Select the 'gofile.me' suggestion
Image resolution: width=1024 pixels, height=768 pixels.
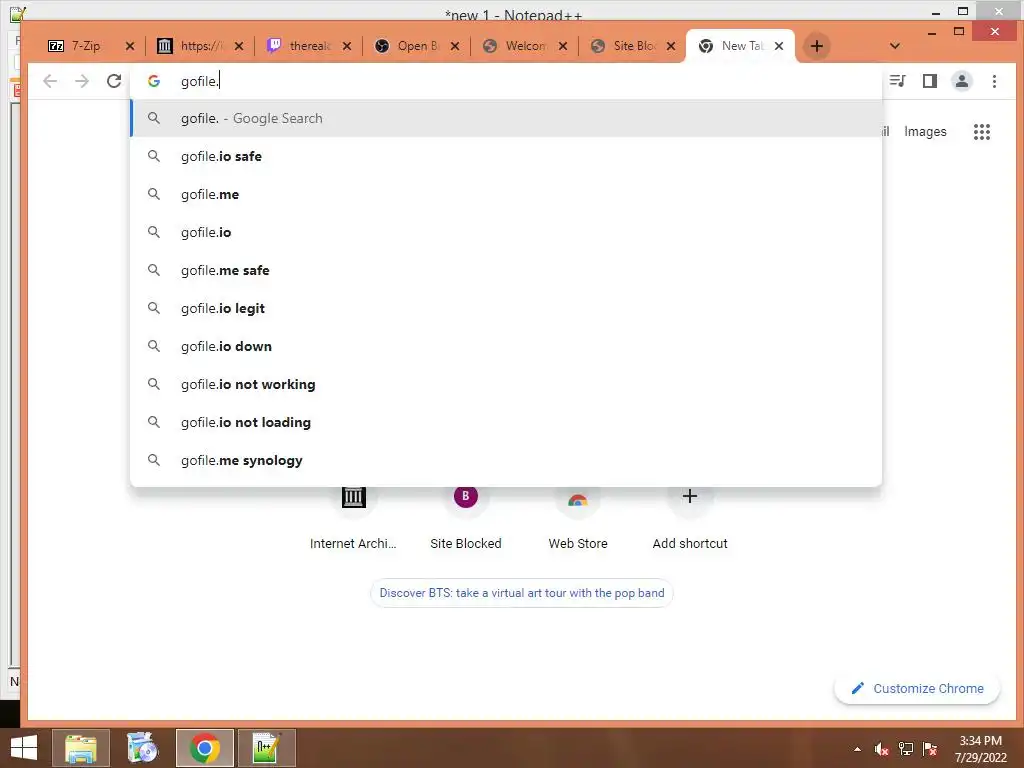(x=506, y=194)
